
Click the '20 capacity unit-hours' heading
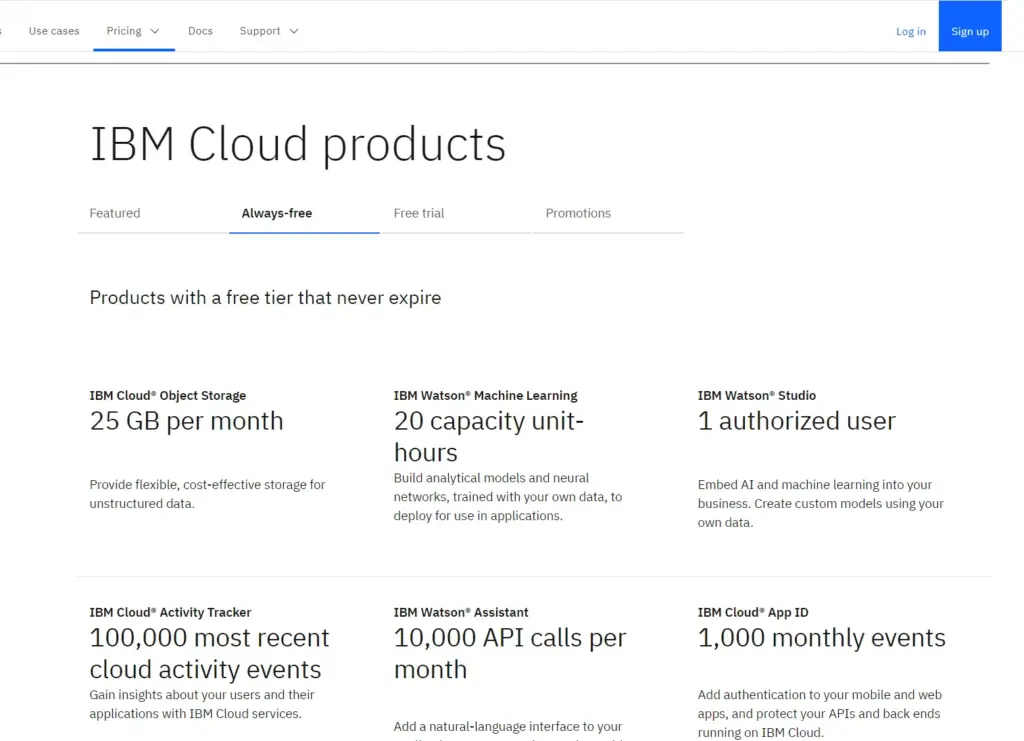point(488,437)
